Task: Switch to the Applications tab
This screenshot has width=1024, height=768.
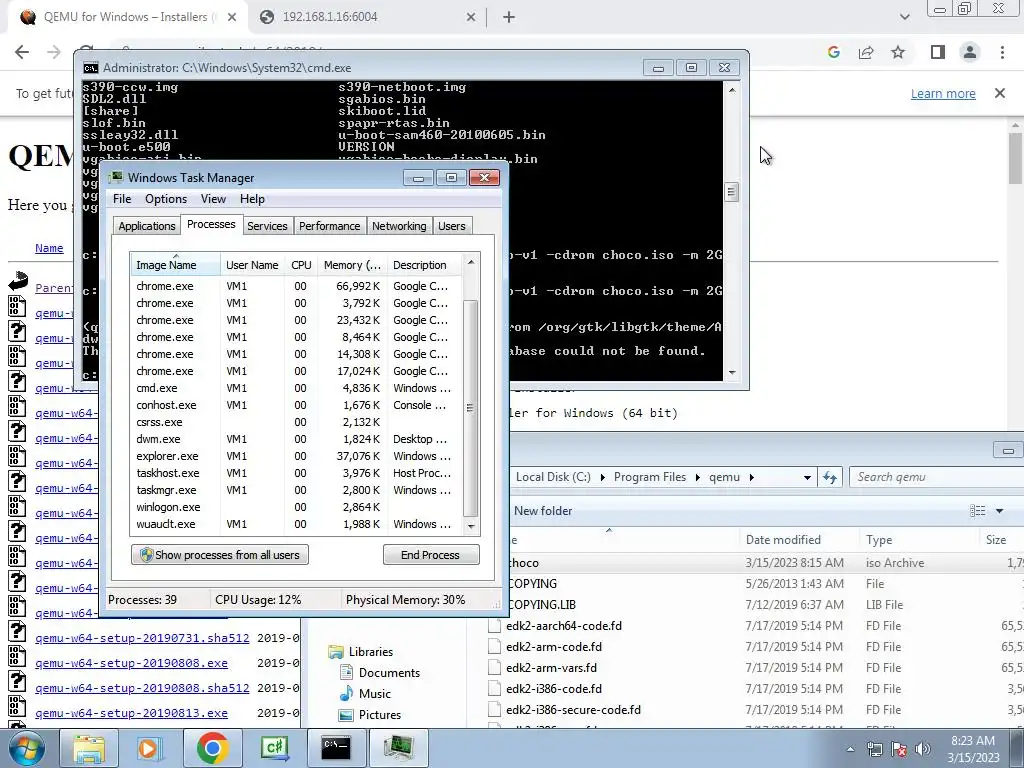Action: [x=147, y=226]
